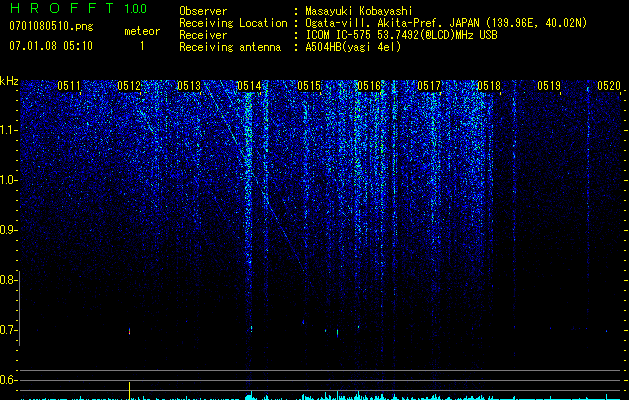
Task: Click the 0.6 kHz axis label
Action: 8,380
